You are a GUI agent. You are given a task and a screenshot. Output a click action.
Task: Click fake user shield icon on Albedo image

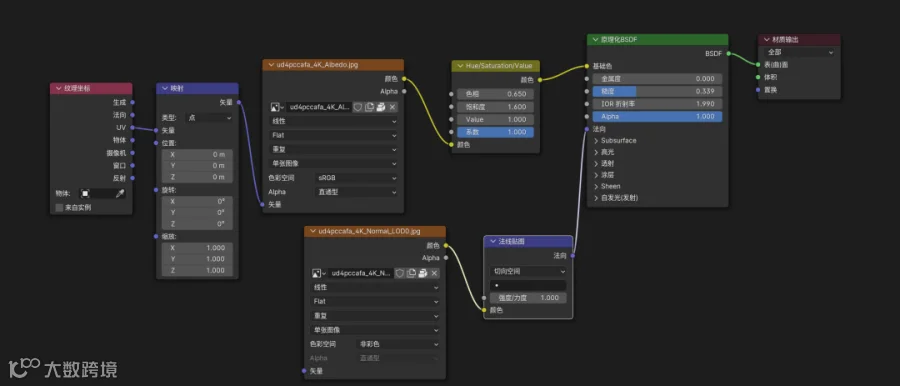pos(358,107)
